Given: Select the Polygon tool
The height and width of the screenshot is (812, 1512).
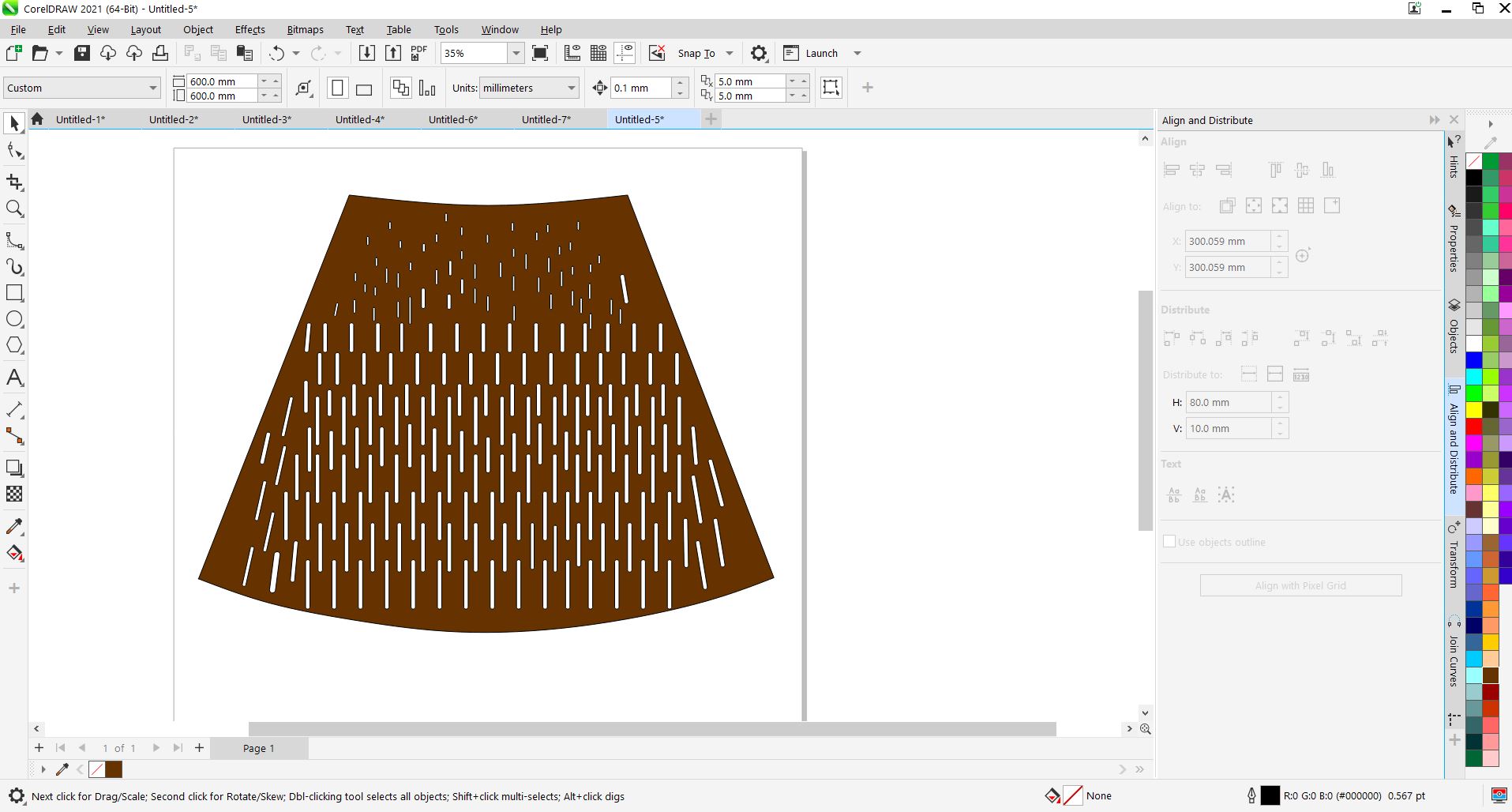Looking at the screenshot, I should click(x=14, y=346).
